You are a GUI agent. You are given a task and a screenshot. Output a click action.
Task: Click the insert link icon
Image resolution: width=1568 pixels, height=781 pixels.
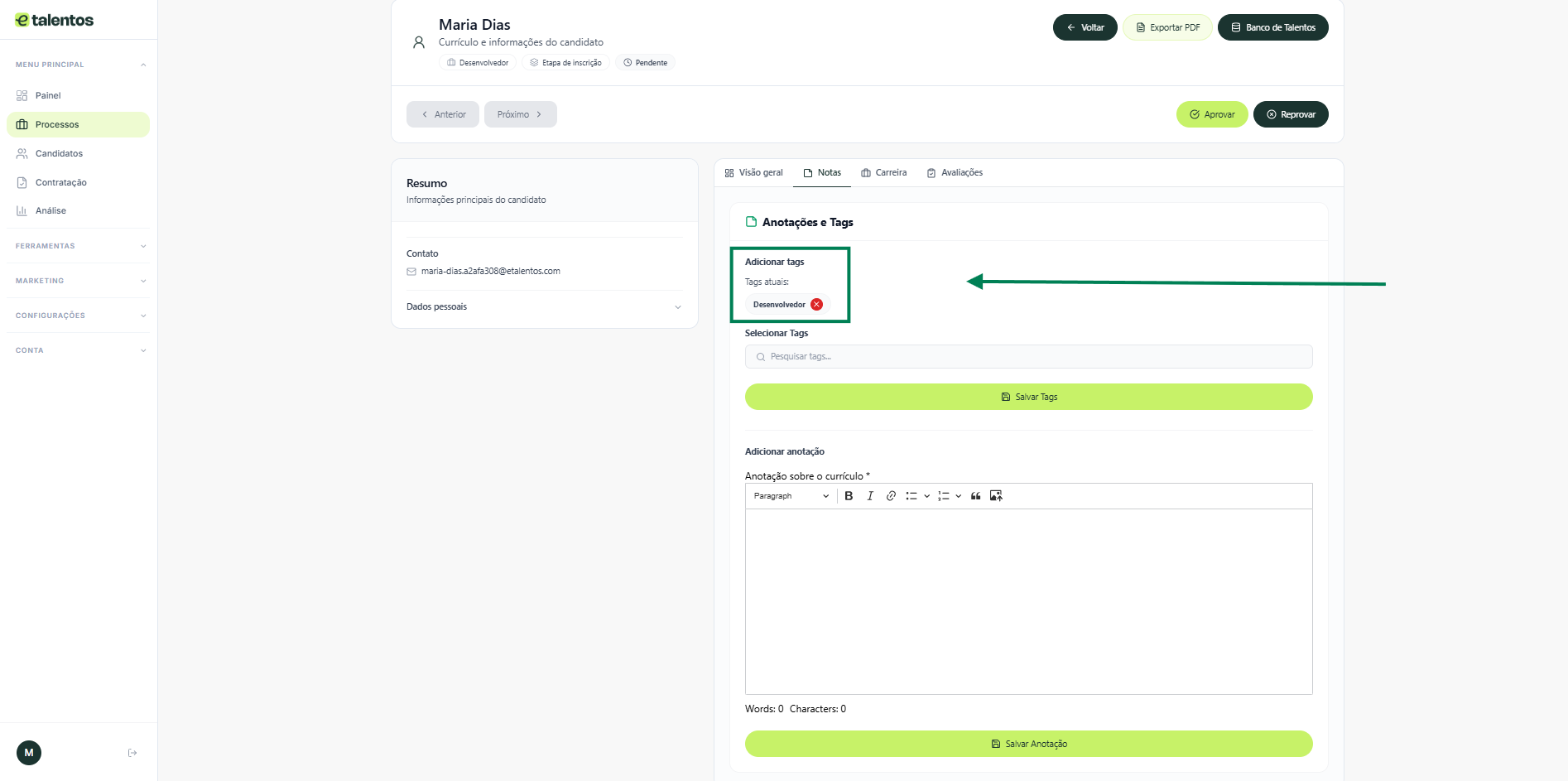tap(891, 496)
